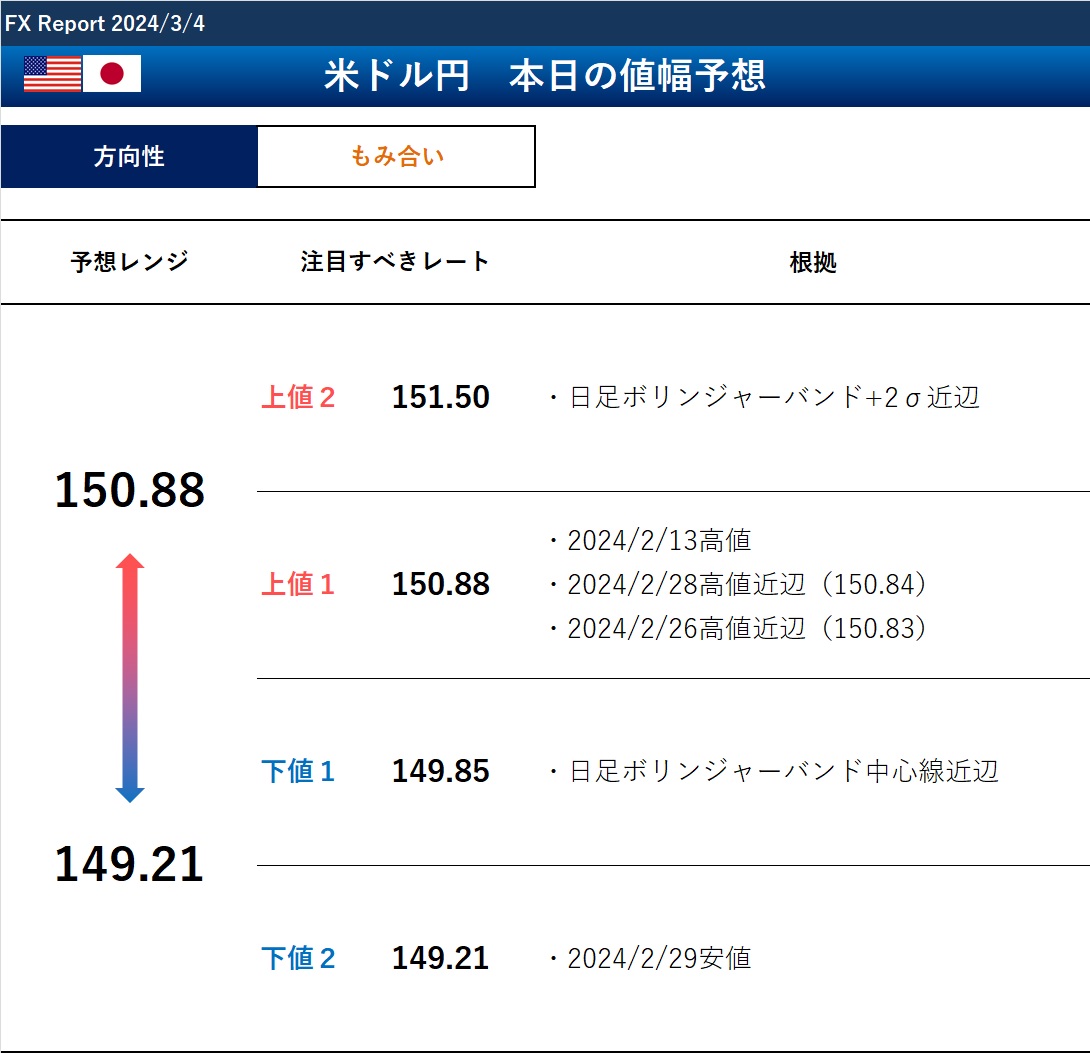
Task: Click the Japan flag icon
Action: coord(112,74)
